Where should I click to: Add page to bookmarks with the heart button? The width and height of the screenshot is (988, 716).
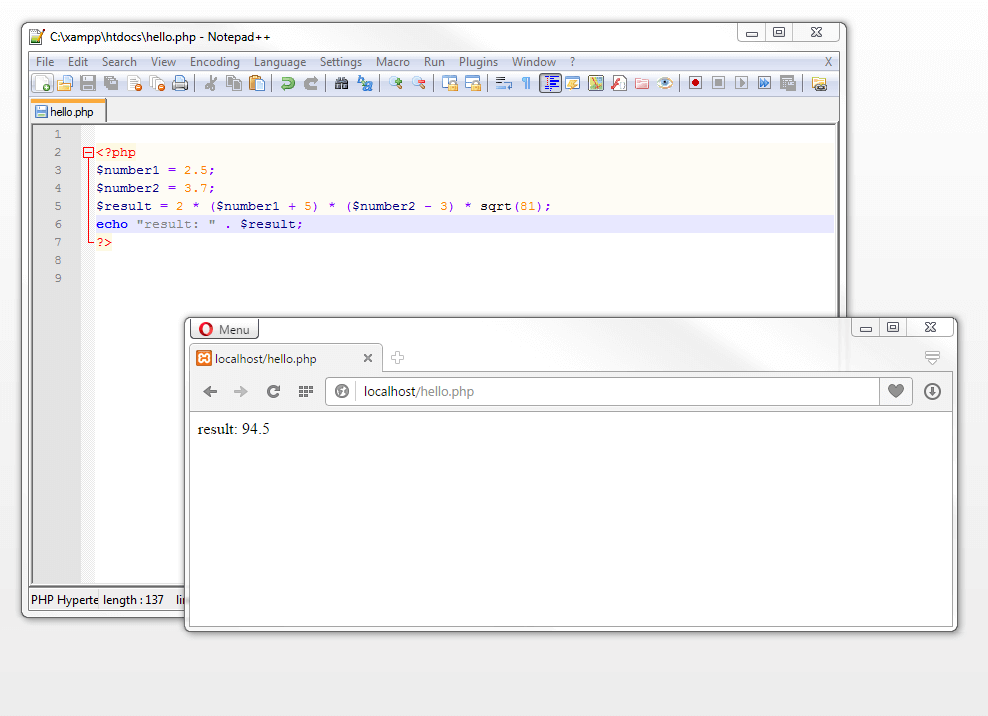[895, 391]
